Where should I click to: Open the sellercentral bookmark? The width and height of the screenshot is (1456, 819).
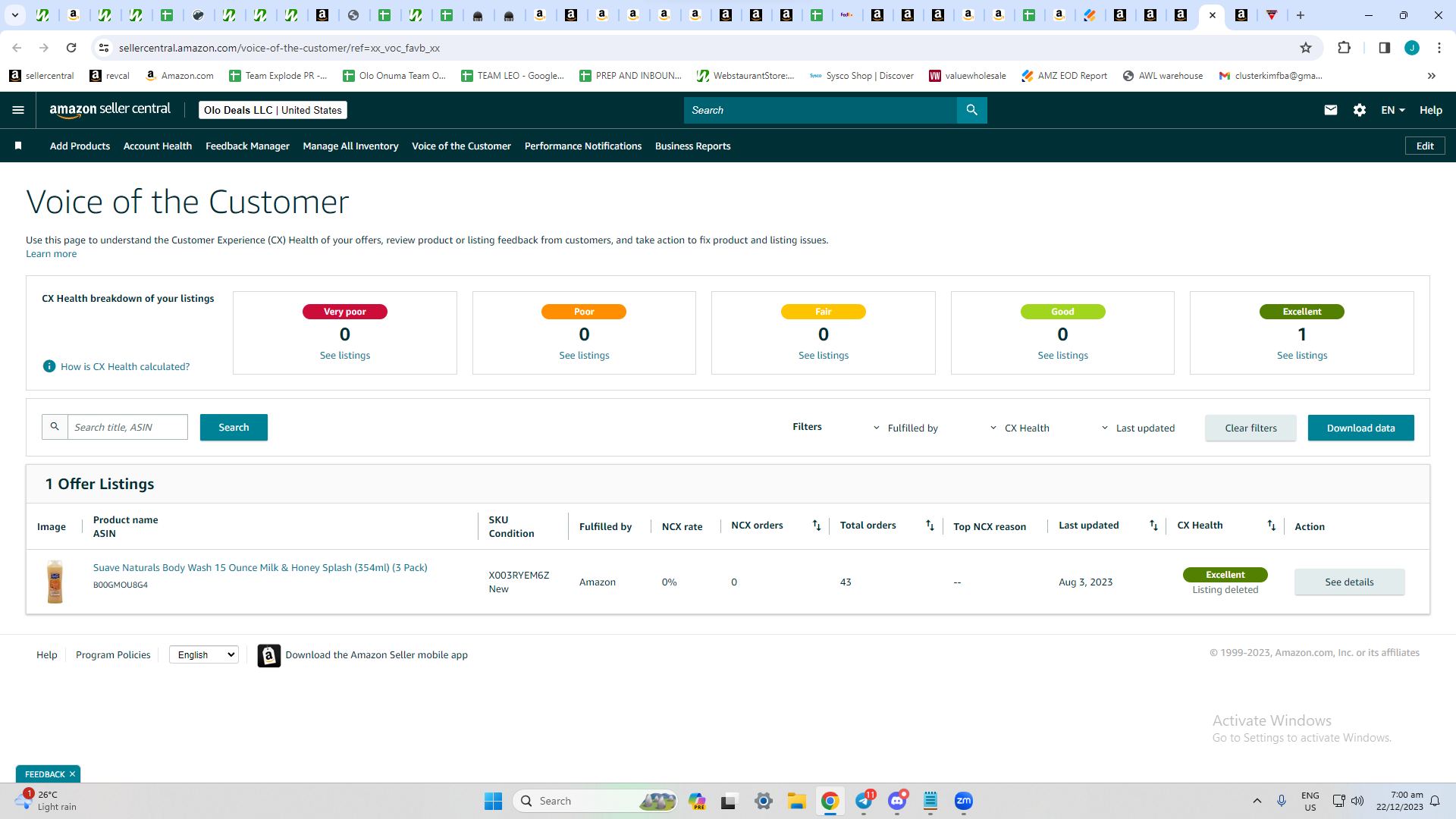(x=42, y=76)
